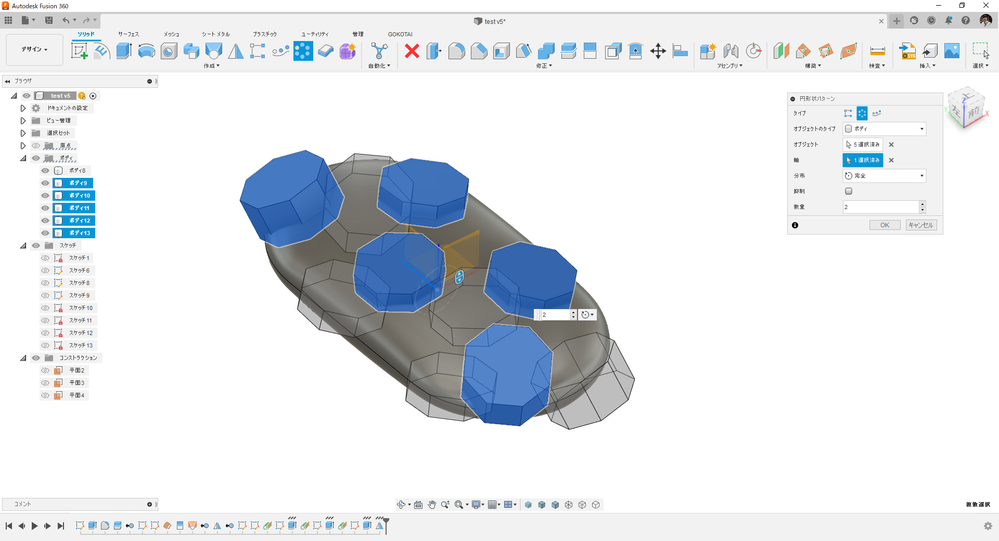Select the Fillet tool icon
Viewport: 999px width, 541px height.
pos(456,51)
